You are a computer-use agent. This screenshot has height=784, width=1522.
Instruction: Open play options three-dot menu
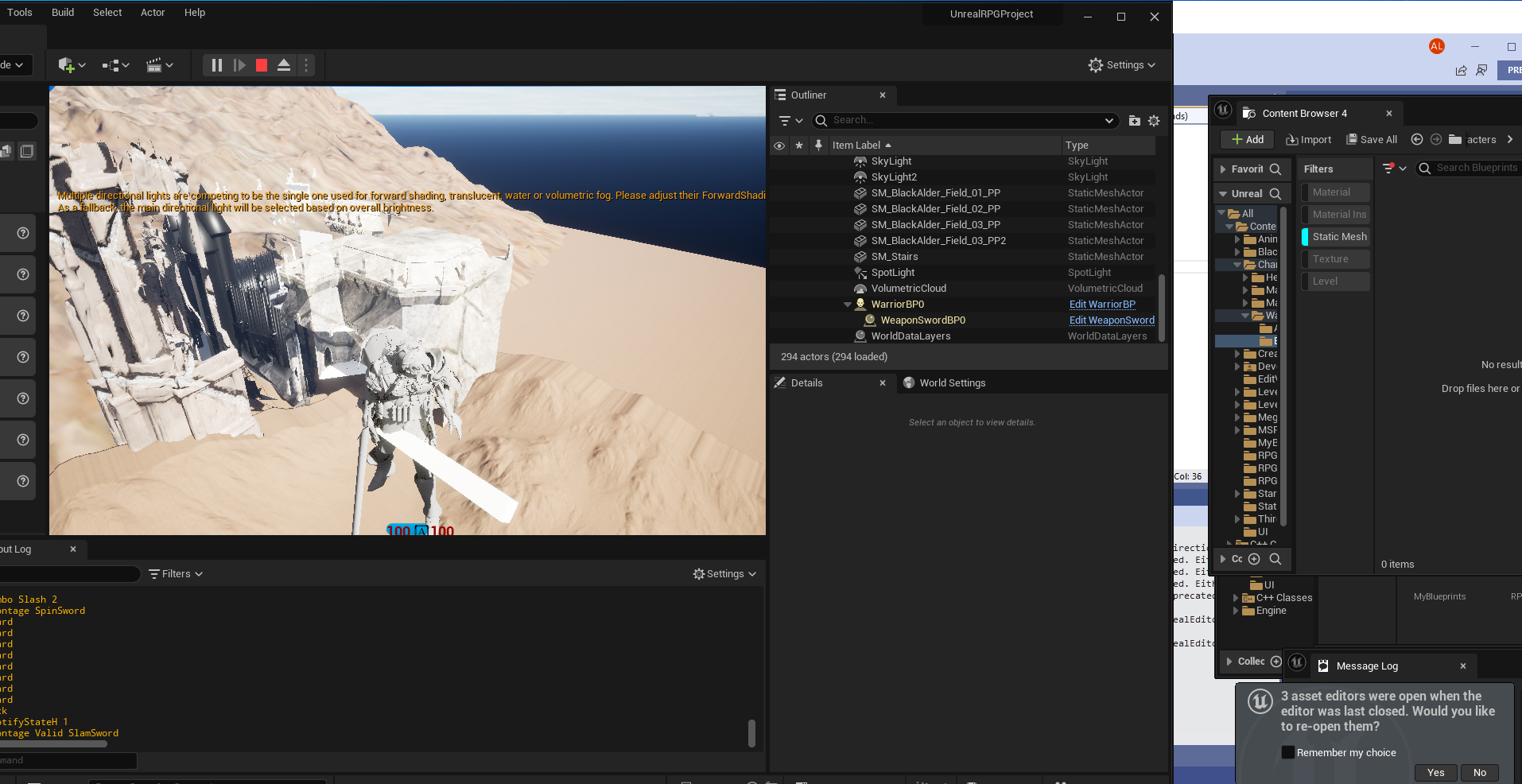pos(306,65)
